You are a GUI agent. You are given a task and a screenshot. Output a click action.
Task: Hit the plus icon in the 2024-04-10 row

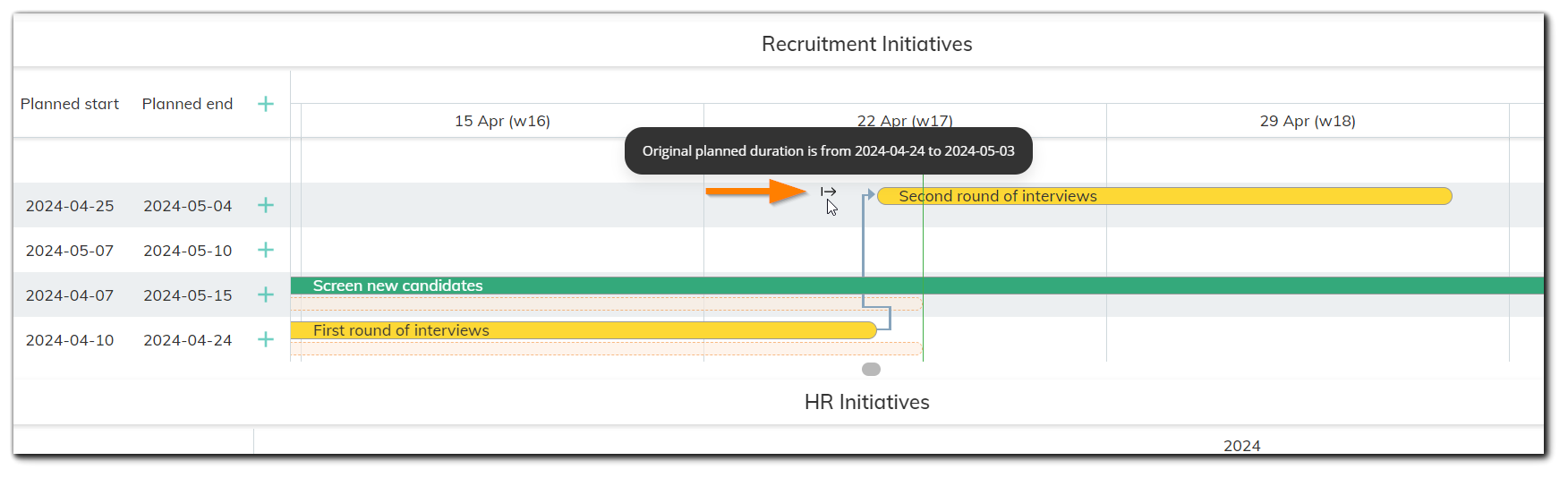(266, 339)
